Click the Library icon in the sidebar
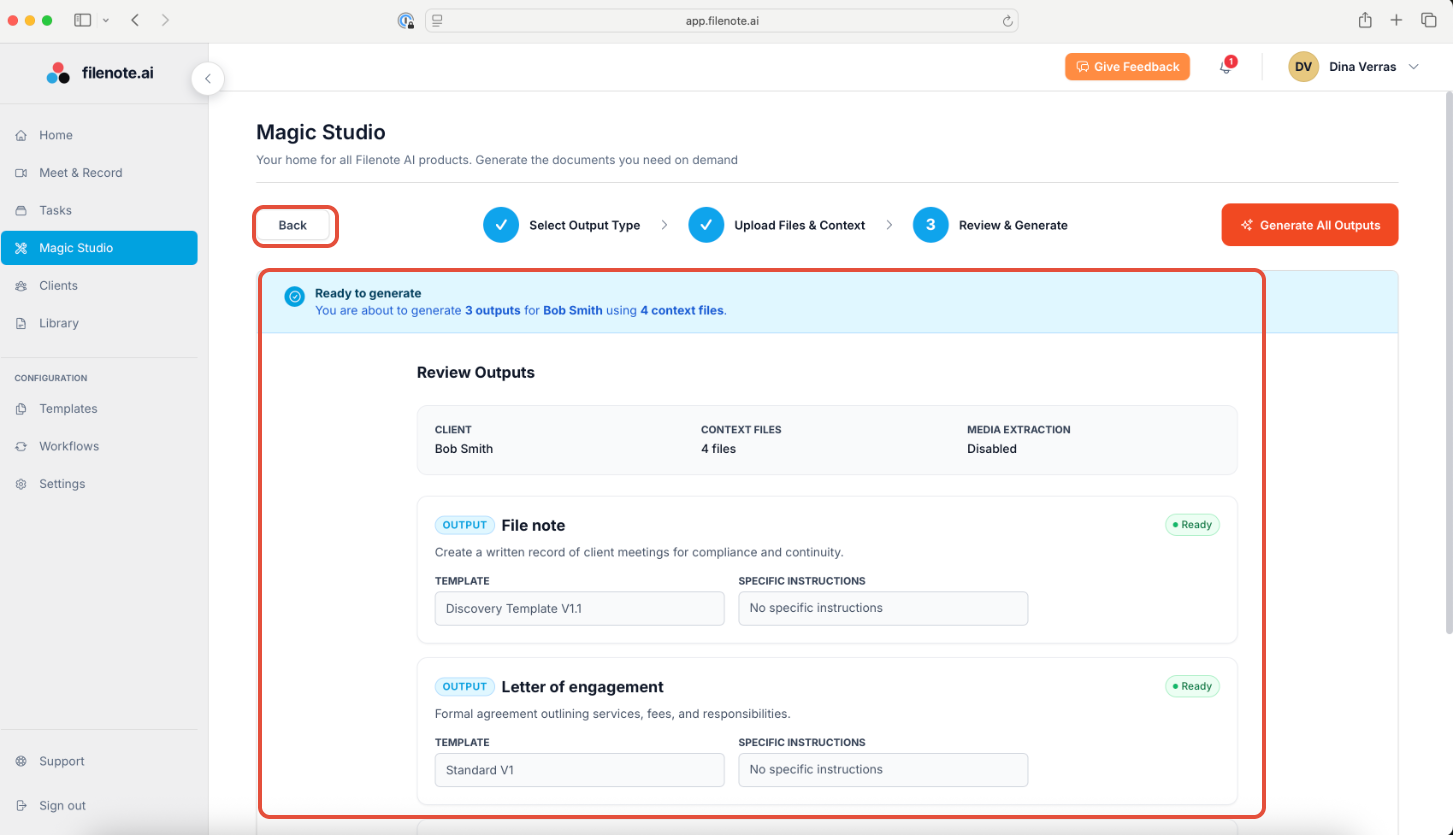The image size is (1453, 835). pyautogui.click(x=21, y=323)
